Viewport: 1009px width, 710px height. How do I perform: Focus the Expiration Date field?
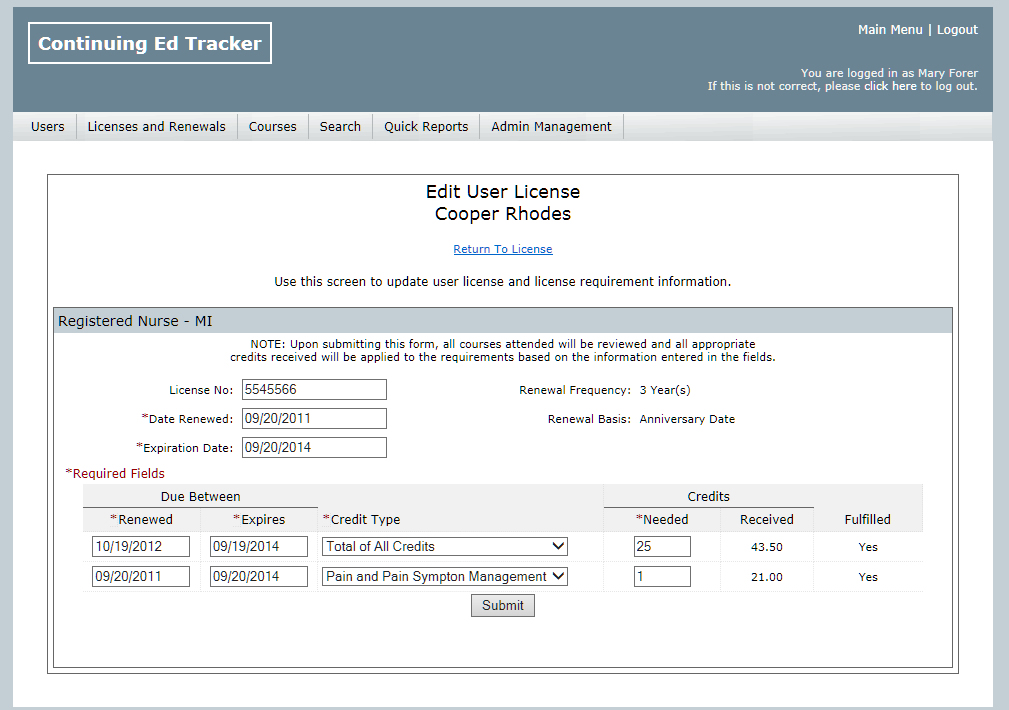tap(313, 448)
